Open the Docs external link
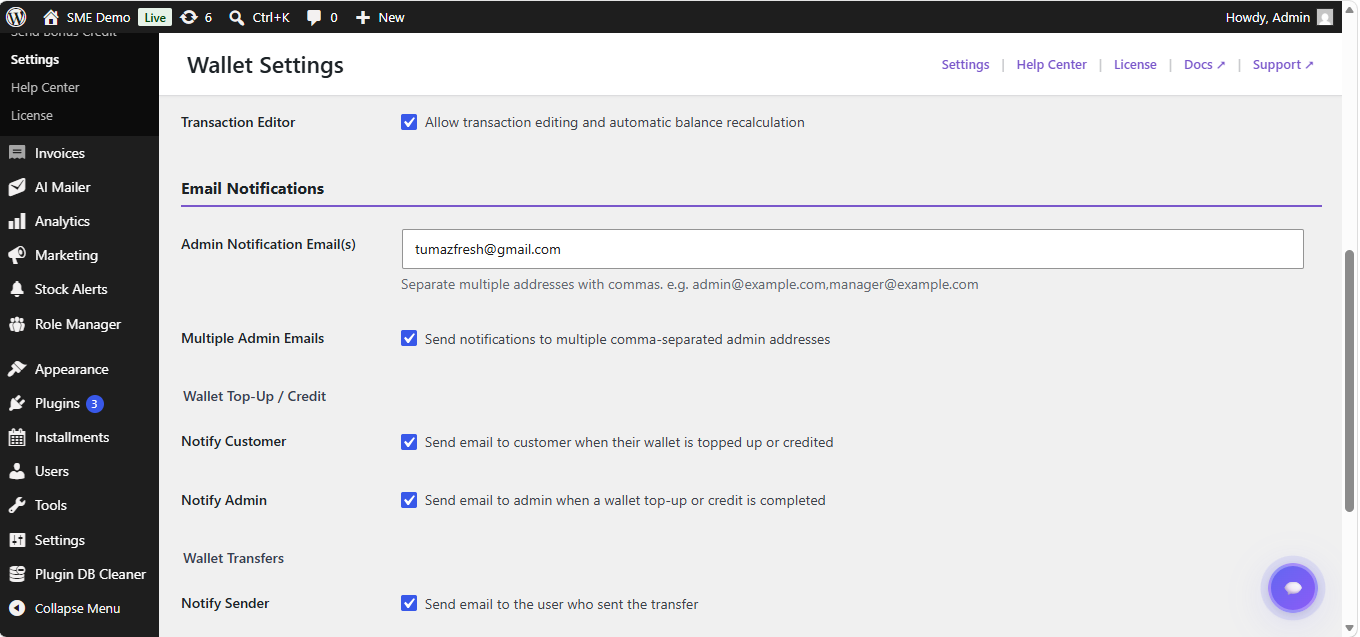The width and height of the screenshot is (1360, 637). [x=1204, y=64]
